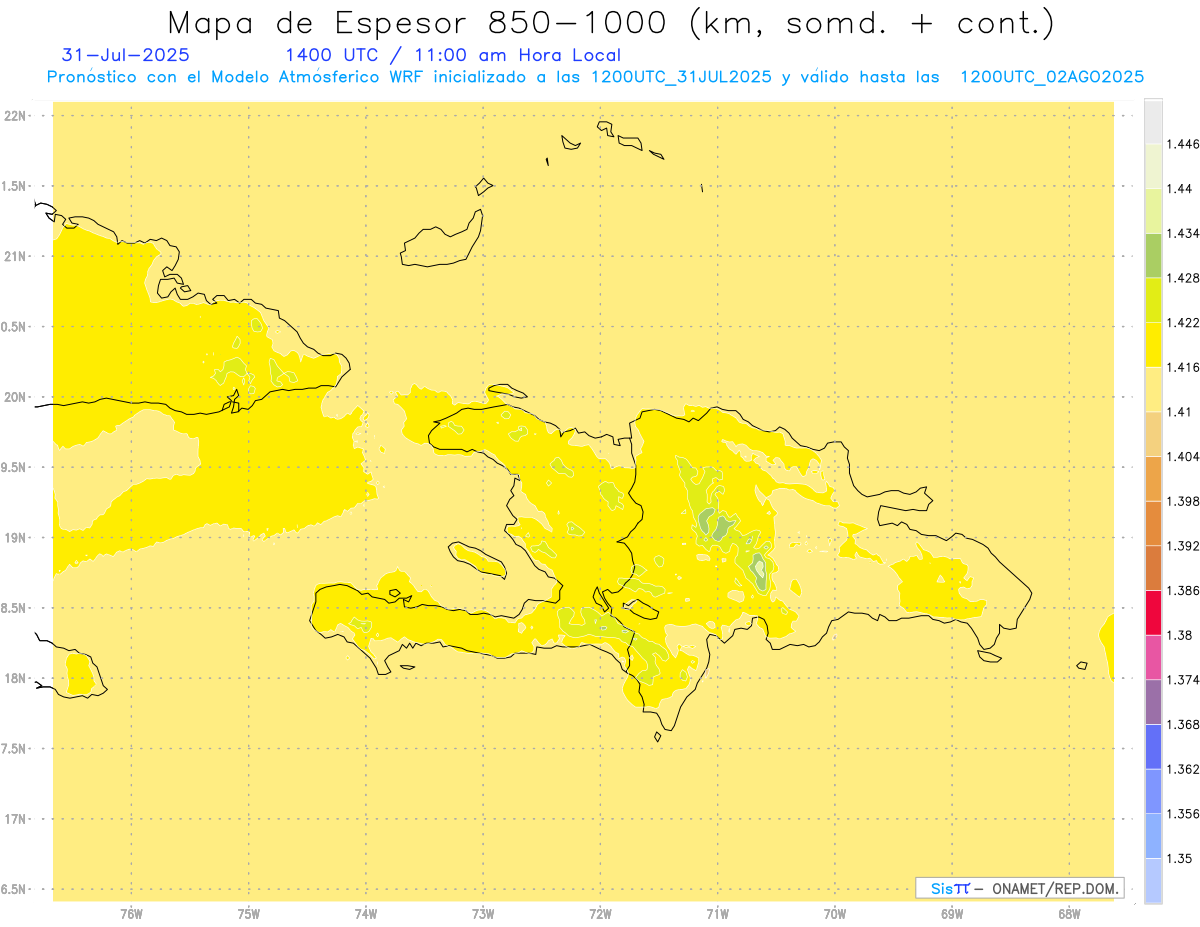Click the legend value '1.38'
1200x927 pixels.
click(x=1180, y=635)
